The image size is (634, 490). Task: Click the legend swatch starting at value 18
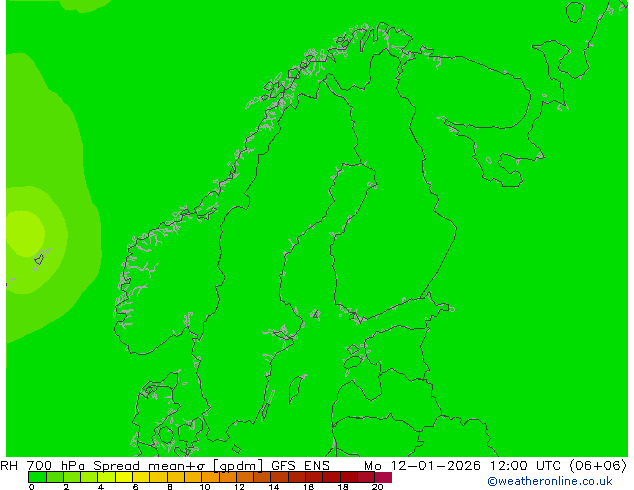[x=349, y=477]
